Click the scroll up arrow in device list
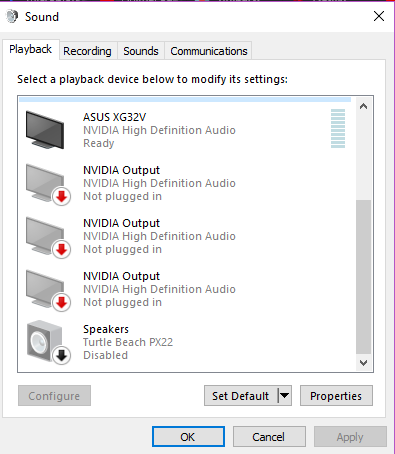This screenshot has width=395, height=454. (363, 107)
